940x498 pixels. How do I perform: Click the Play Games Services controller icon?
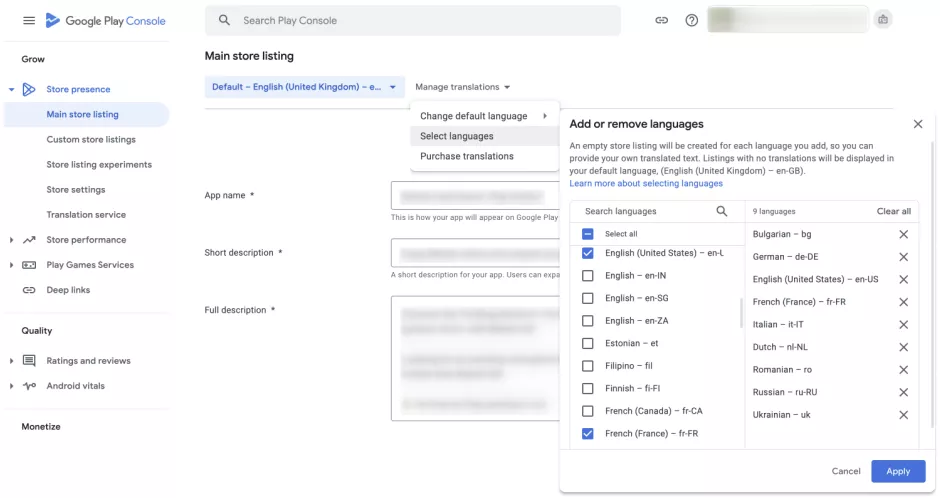point(29,265)
